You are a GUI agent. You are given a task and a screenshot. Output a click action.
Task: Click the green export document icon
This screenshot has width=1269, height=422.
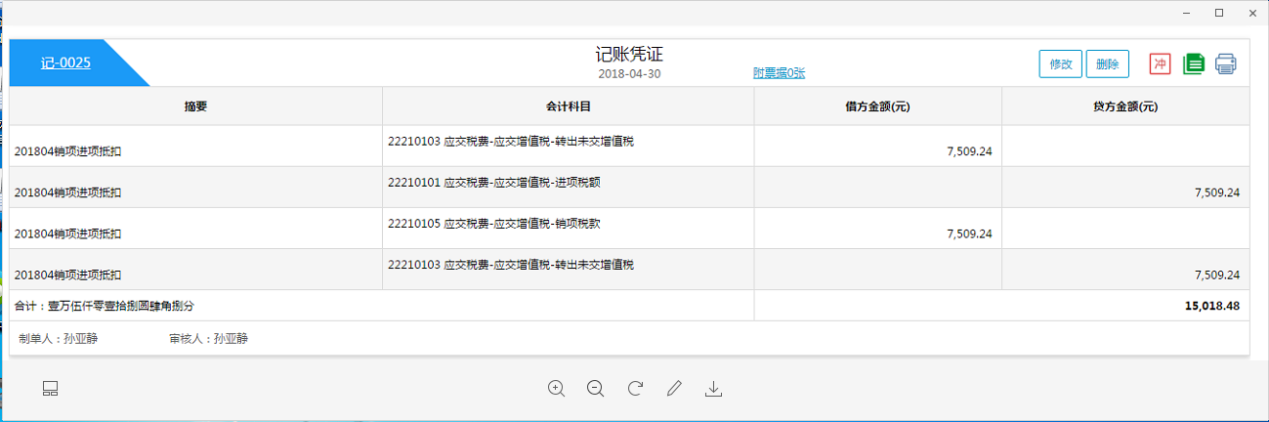pyautogui.click(x=1193, y=64)
